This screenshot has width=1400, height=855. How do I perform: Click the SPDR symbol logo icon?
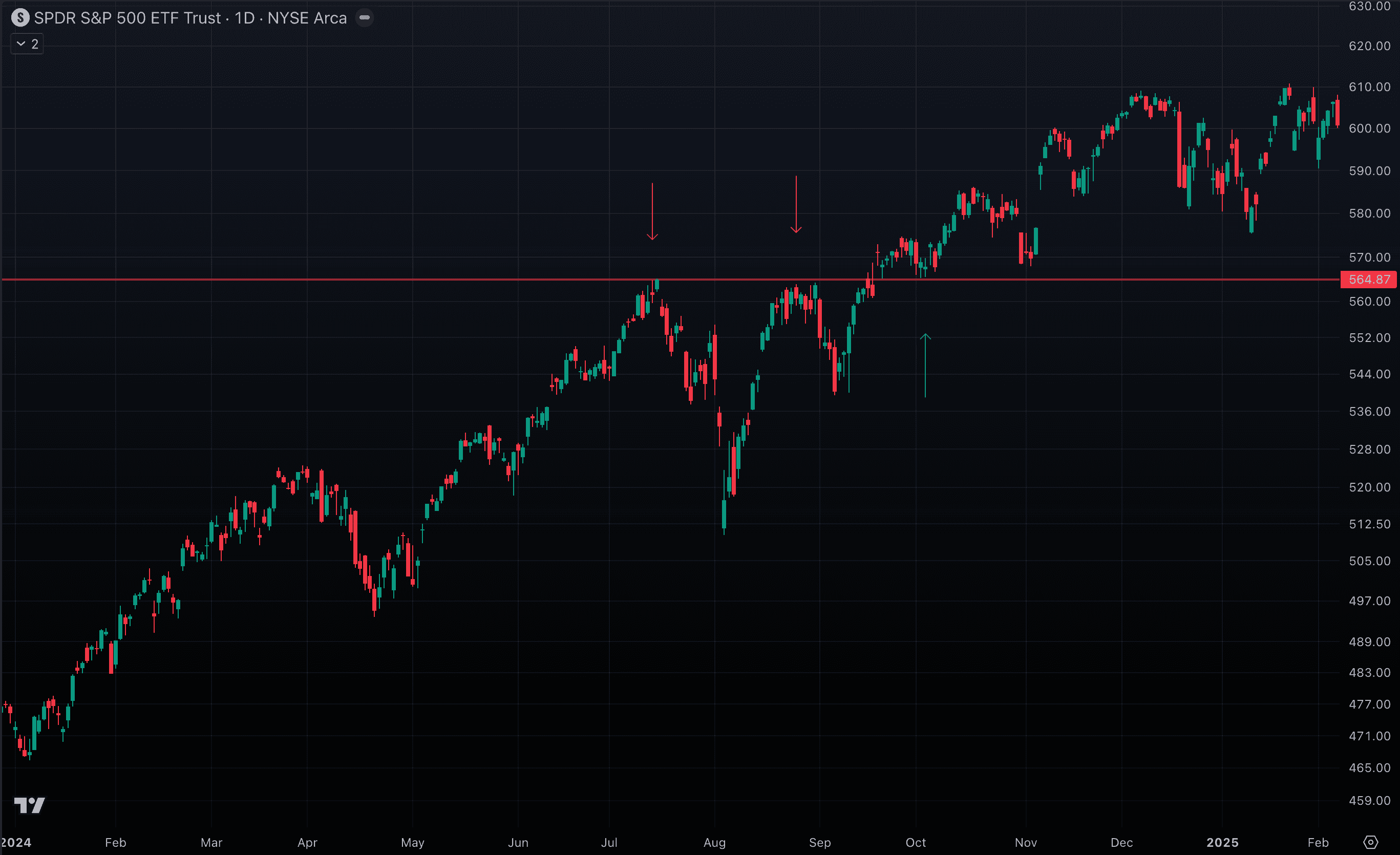pyautogui.click(x=20, y=17)
